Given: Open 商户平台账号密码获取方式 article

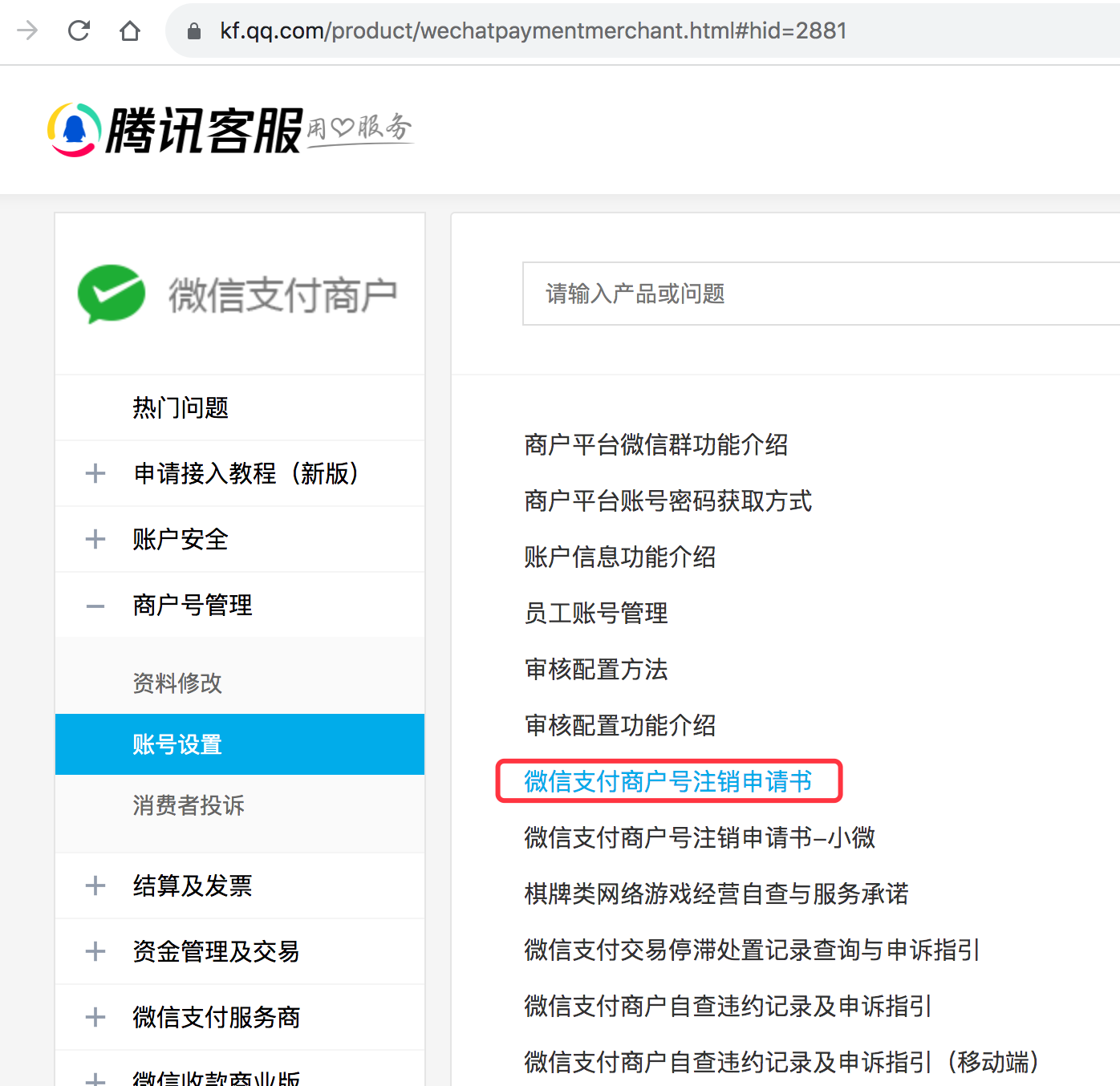Looking at the screenshot, I should [668, 500].
